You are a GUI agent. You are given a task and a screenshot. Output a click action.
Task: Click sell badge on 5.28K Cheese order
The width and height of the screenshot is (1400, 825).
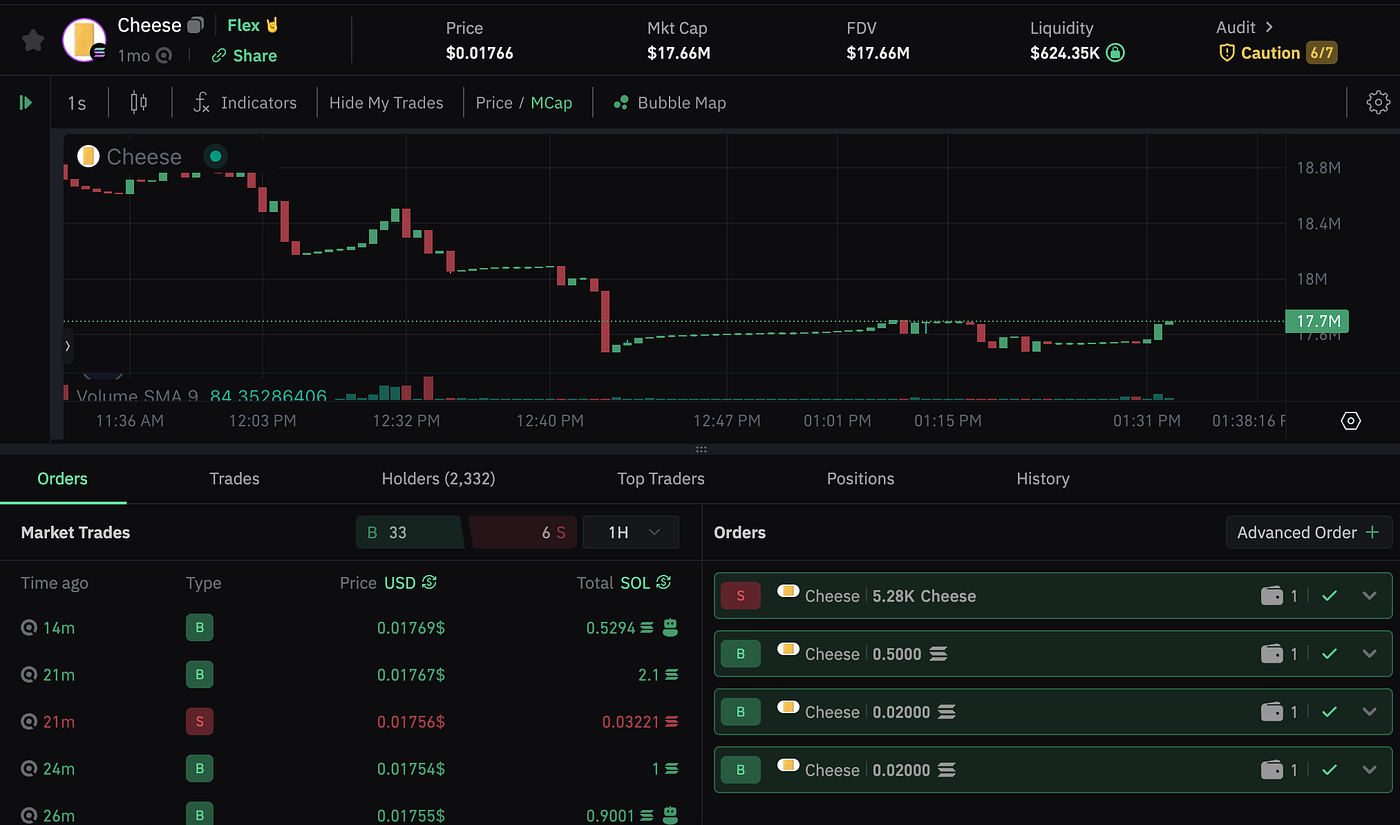741,596
